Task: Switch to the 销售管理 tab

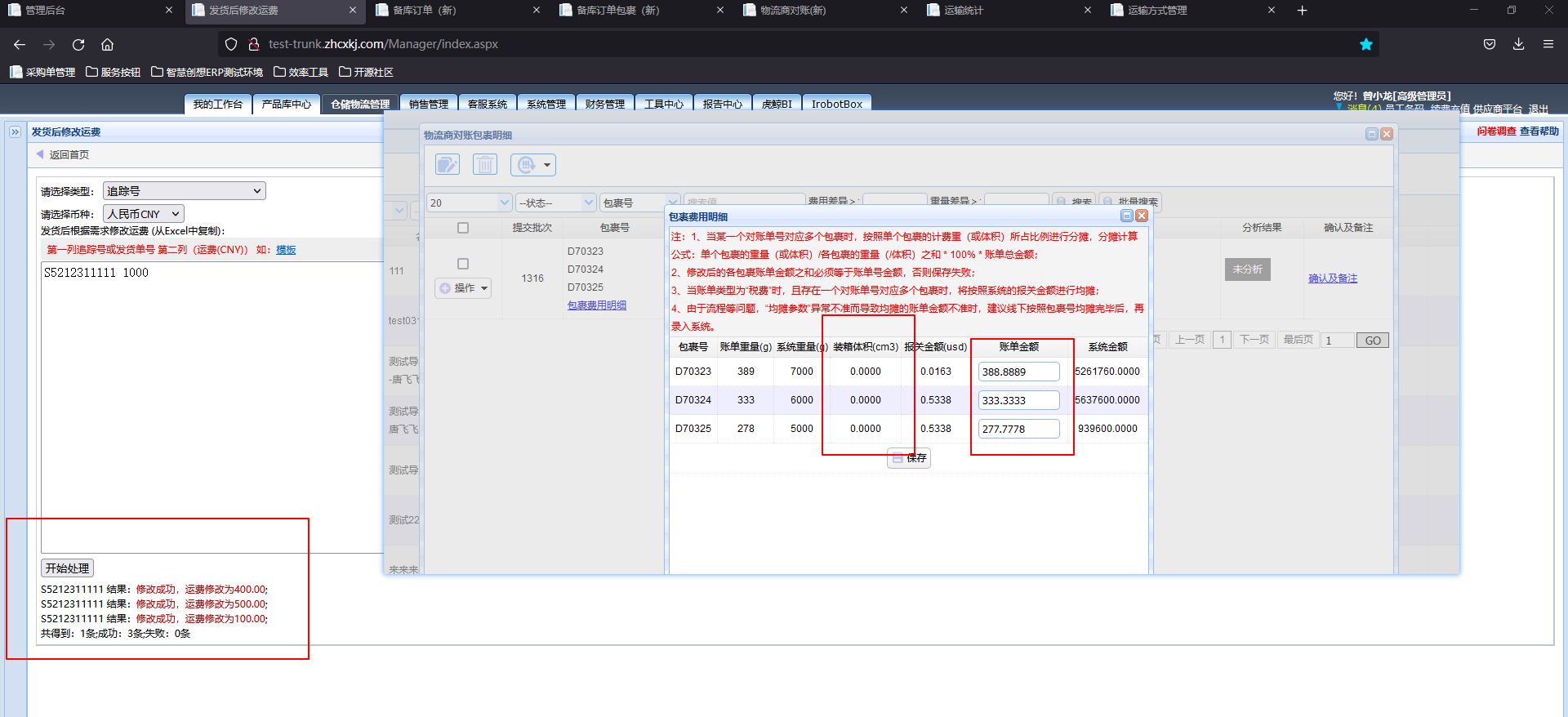Action: click(x=429, y=104)
